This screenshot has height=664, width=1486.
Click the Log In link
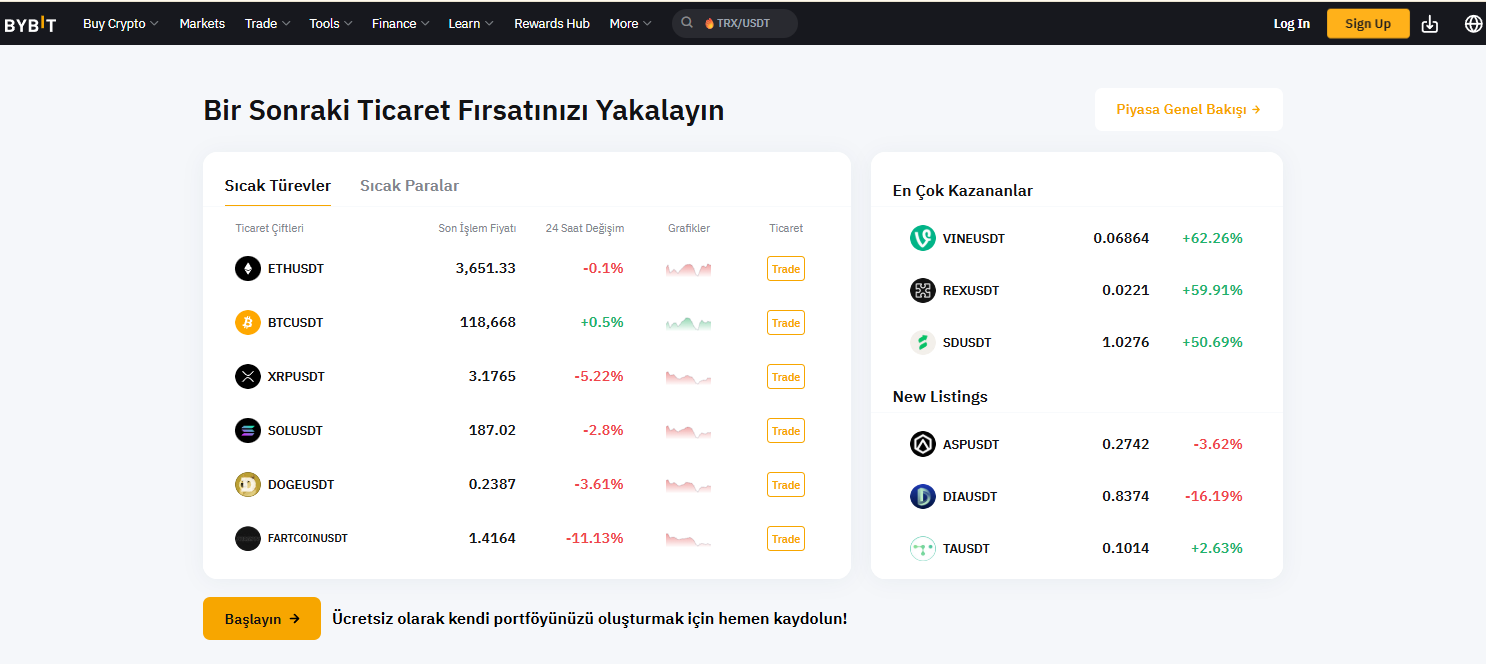[x=1291, y=24]
